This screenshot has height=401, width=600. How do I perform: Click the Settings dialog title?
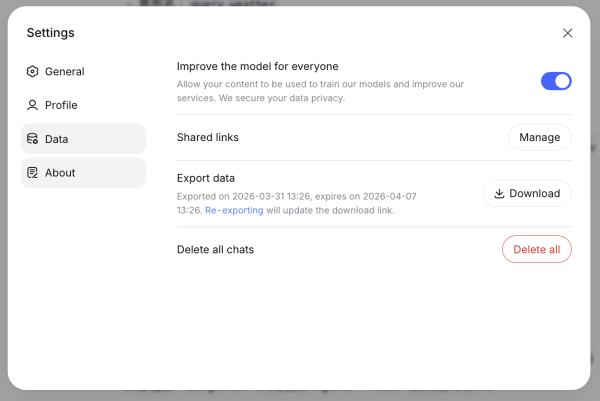tap(50, 33)
